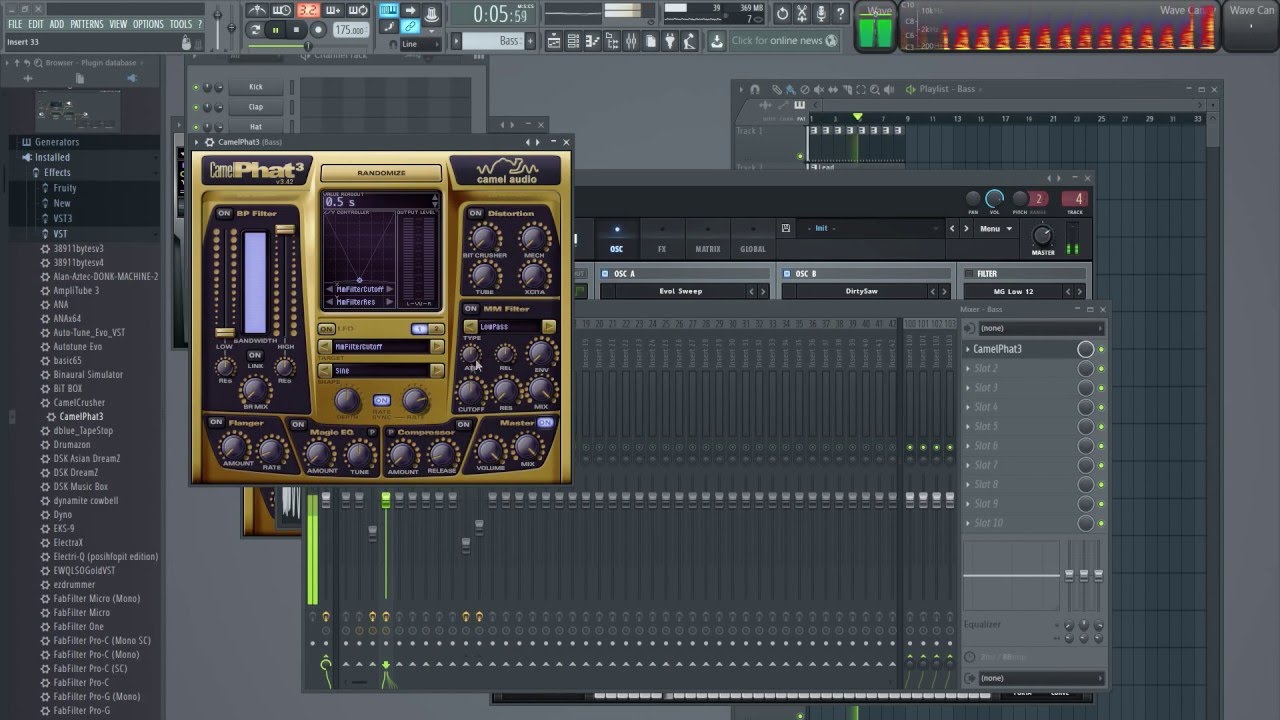Click the tempo 175.000 field
The height and width of the screenshot is (720, 1280).
click(x=351, y=30)
